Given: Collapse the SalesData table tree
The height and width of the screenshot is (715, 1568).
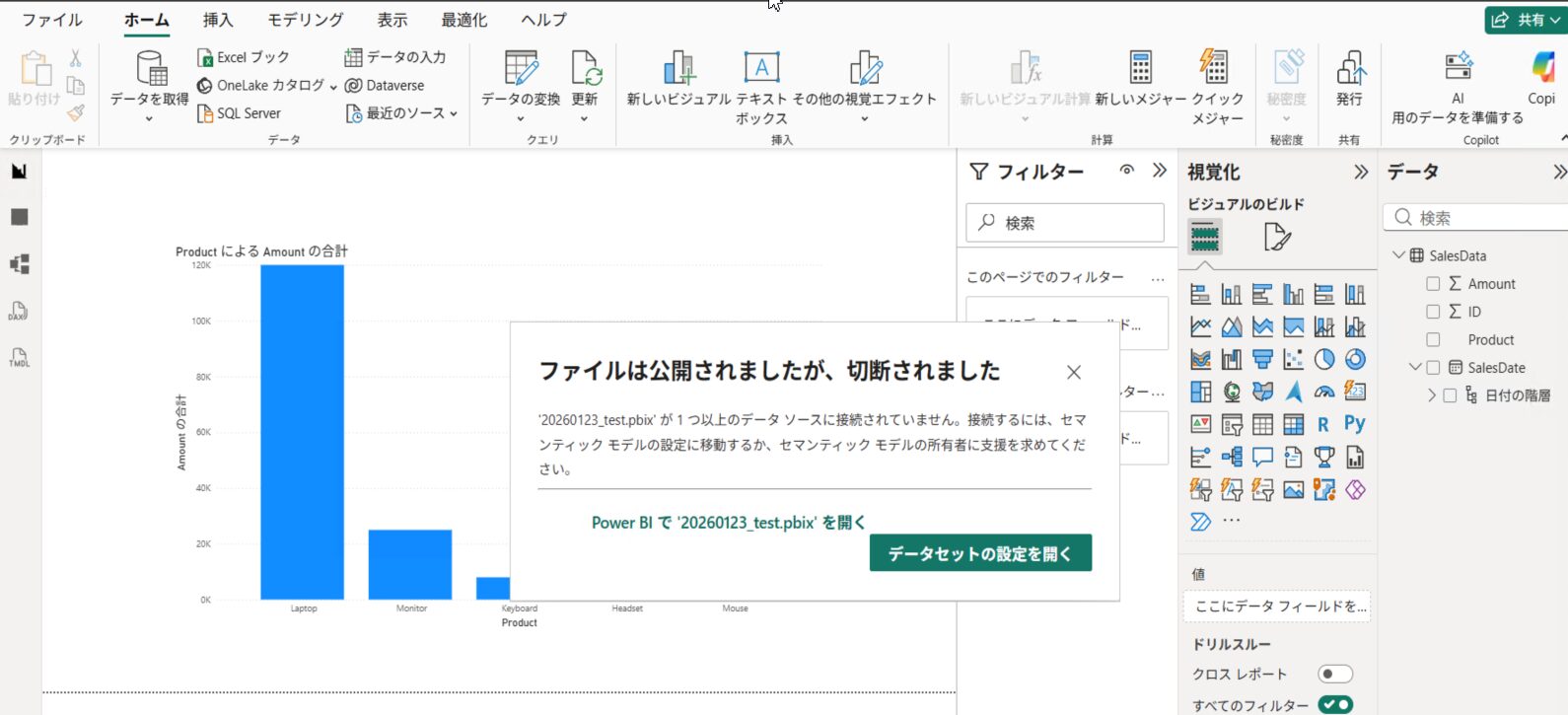Looking at the screenshot, I should [1398, 255].
